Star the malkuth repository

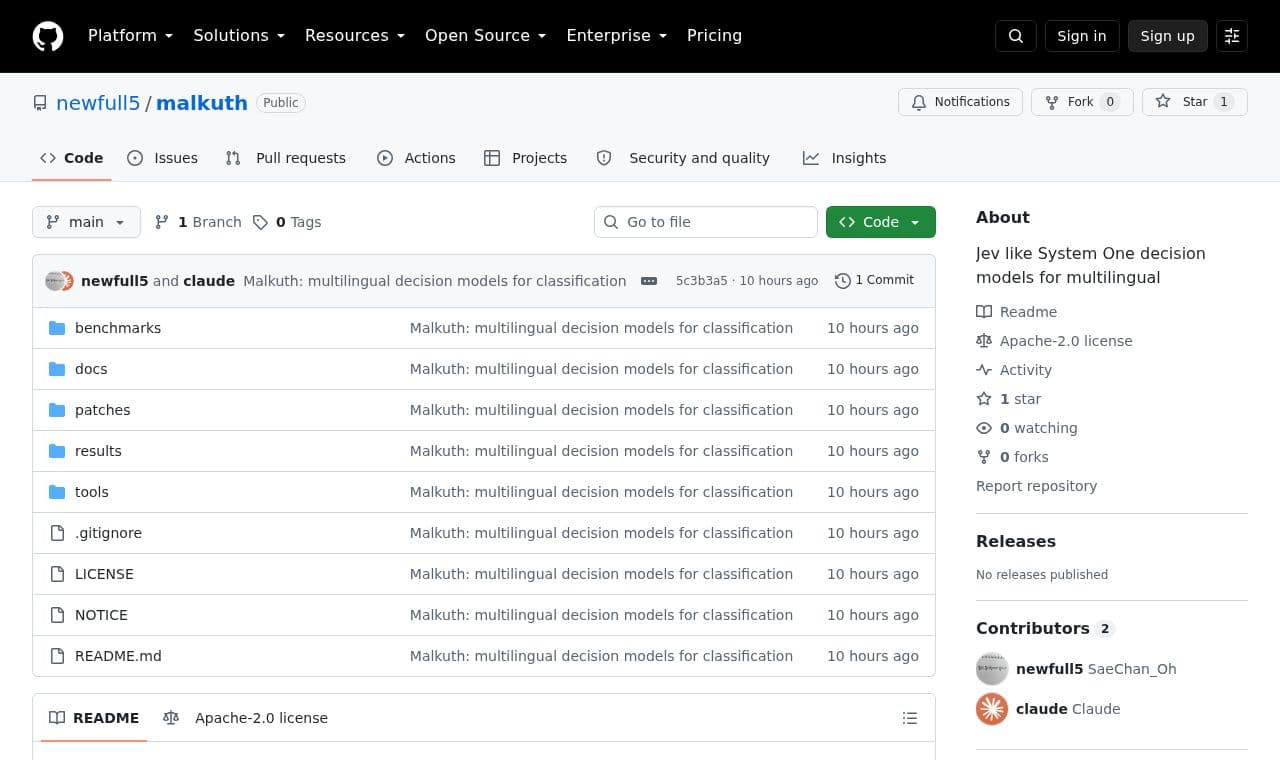pos(1195,102)
